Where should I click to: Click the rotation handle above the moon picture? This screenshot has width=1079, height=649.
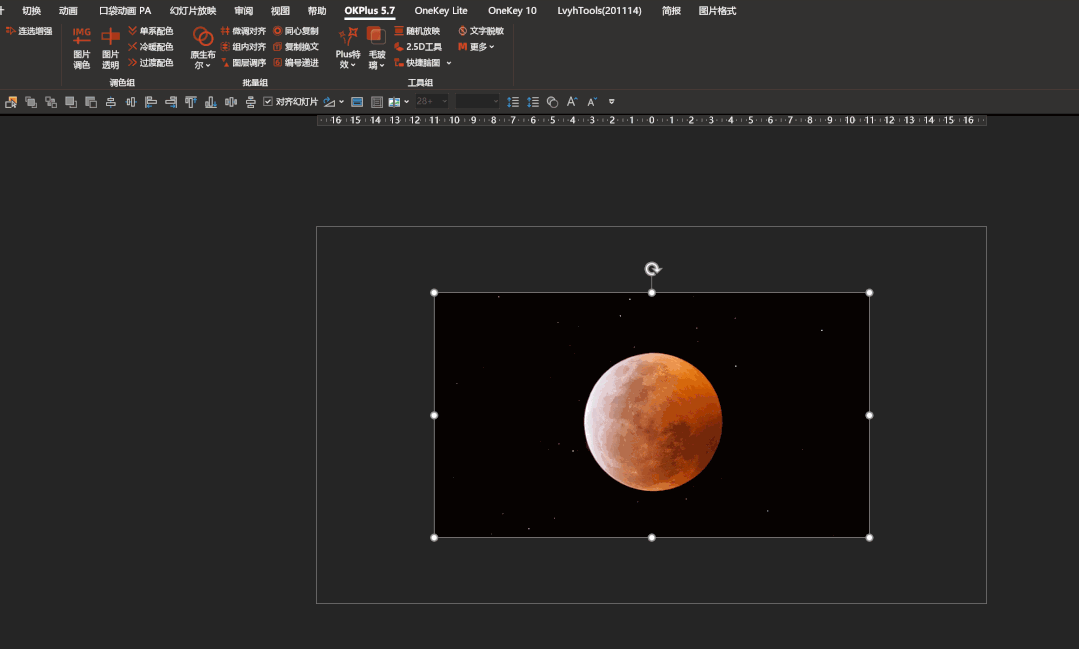click(x=652, y=268)
